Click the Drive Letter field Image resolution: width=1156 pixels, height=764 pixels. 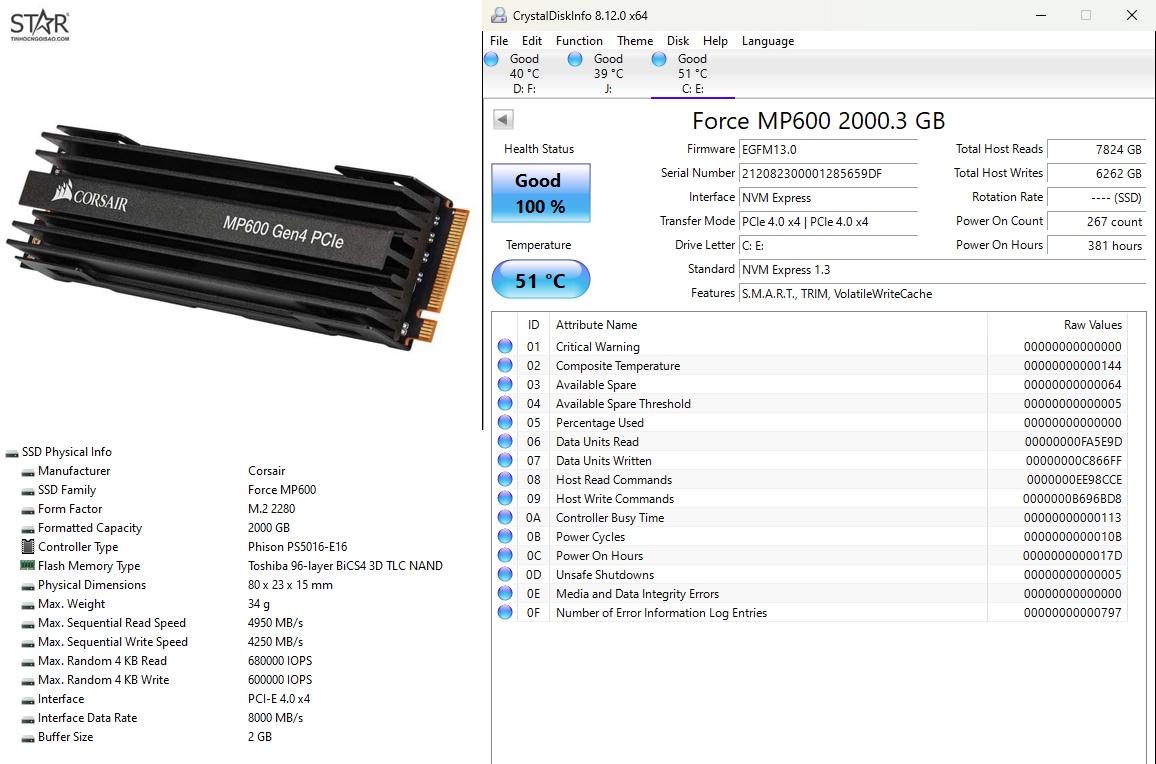click(x=829, y=246)
